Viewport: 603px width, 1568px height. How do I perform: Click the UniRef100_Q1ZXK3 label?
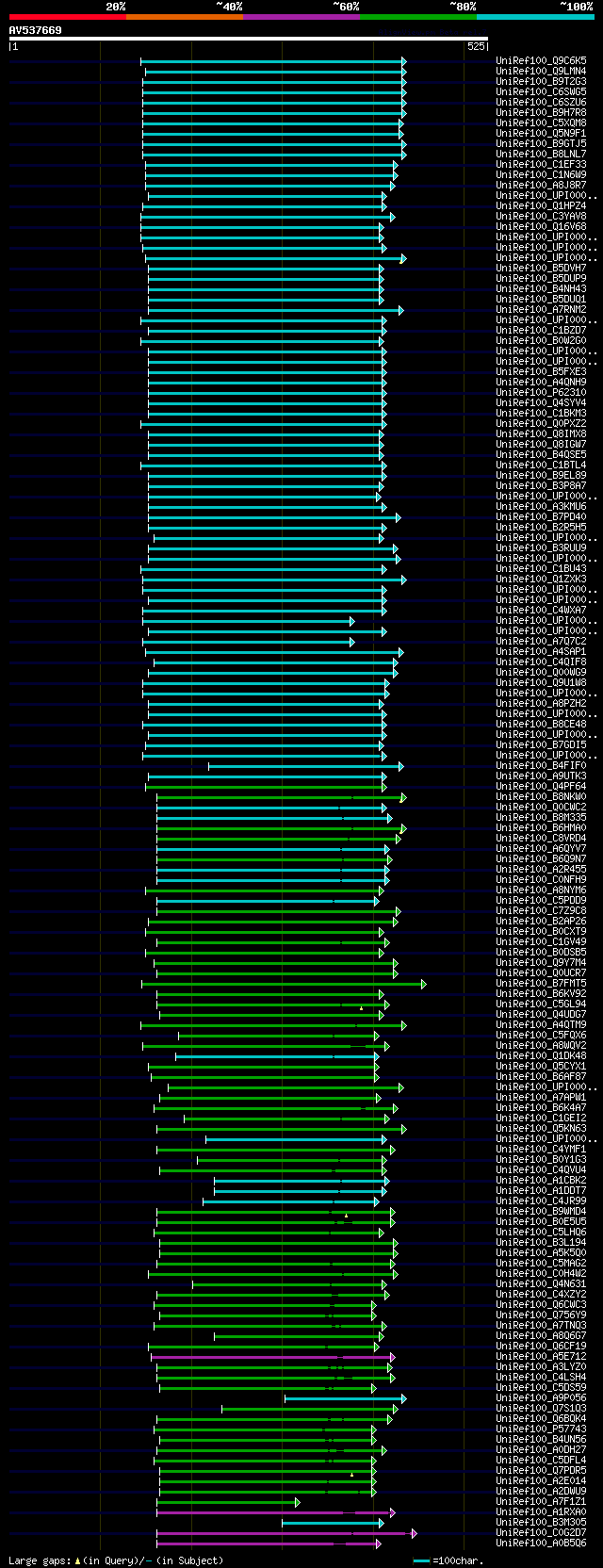541,580
